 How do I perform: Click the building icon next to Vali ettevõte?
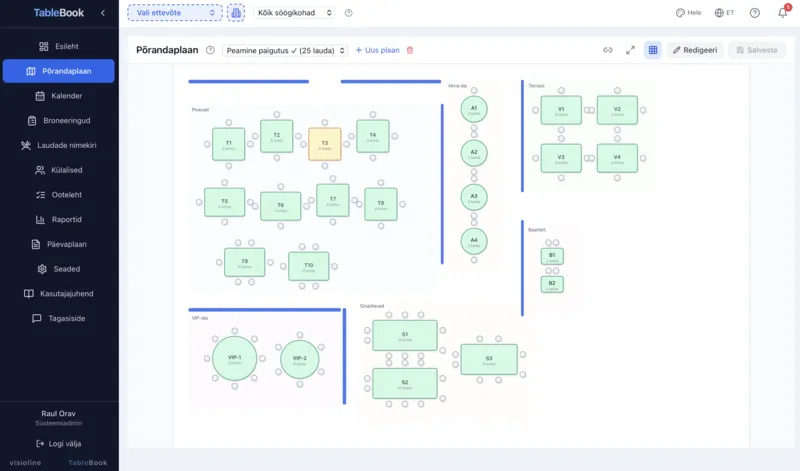pos(236,13)
